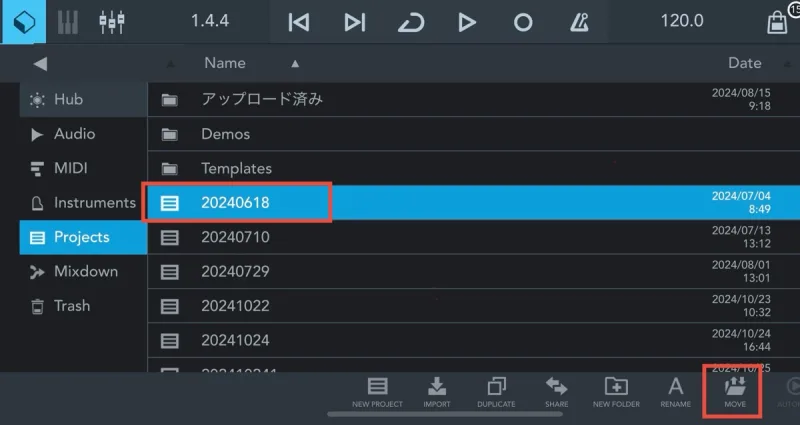Open the Audio section

[x=83, y=134]
